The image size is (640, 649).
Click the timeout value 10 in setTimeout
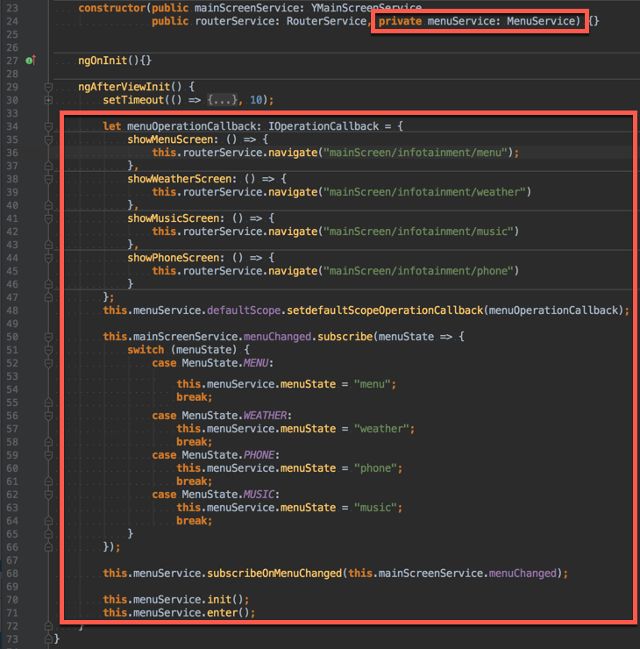[256, 100]
